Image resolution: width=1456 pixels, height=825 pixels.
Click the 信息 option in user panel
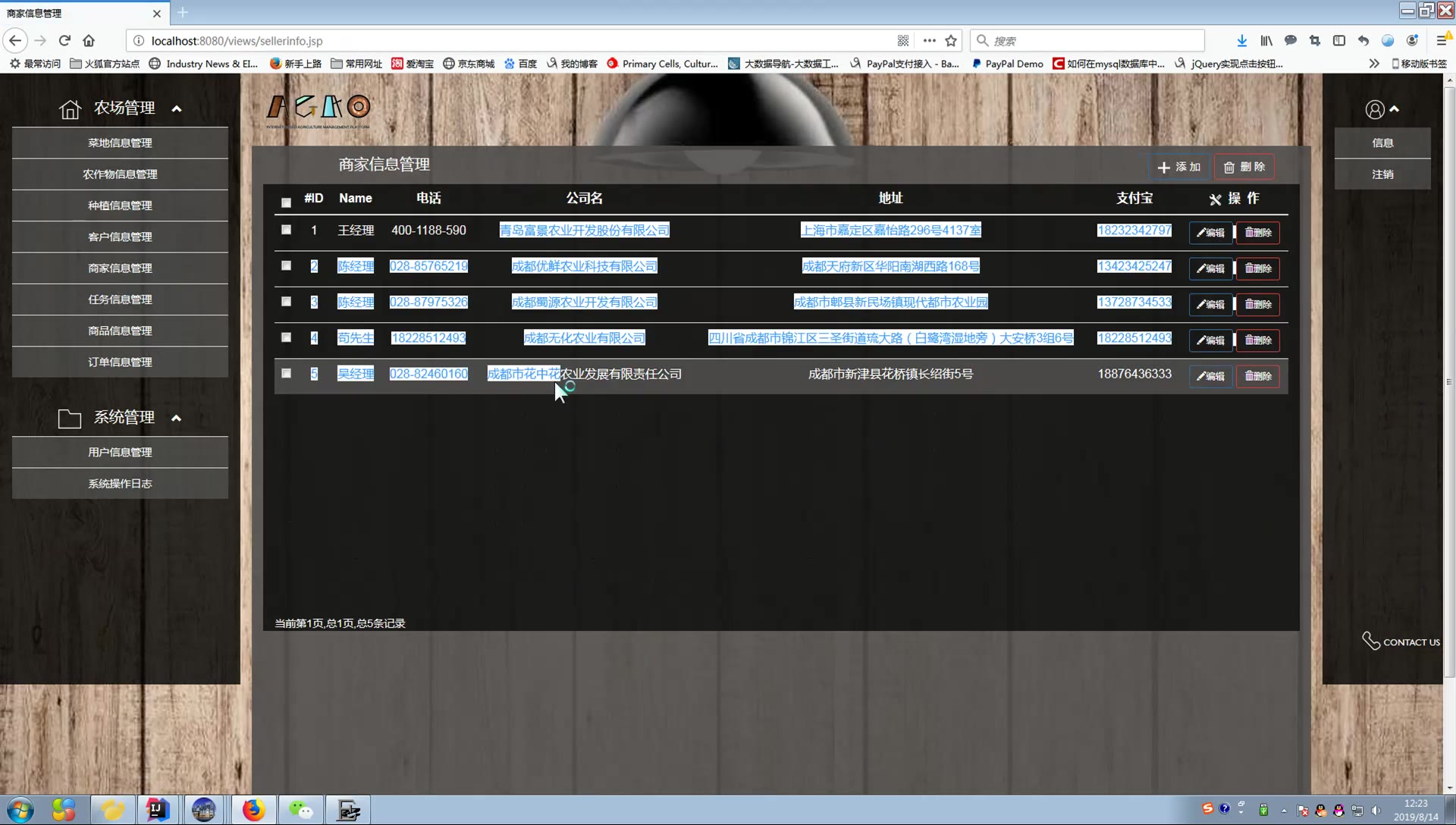[1382, 143]
